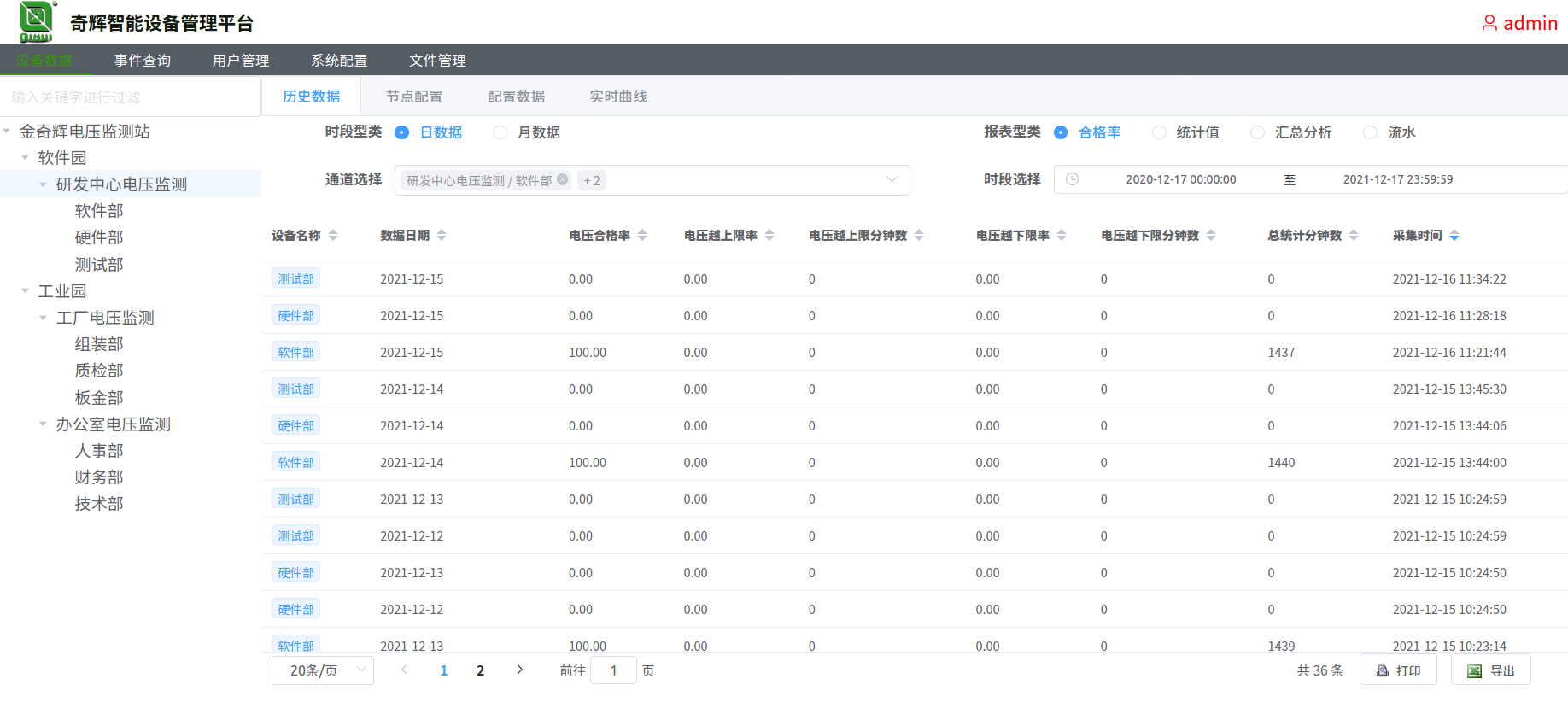This screenshot has height=708, width=1568.
Task: Click 软件部 tag in 2021-12-16 11:21:44 row
Action: (x=295, y=352)
